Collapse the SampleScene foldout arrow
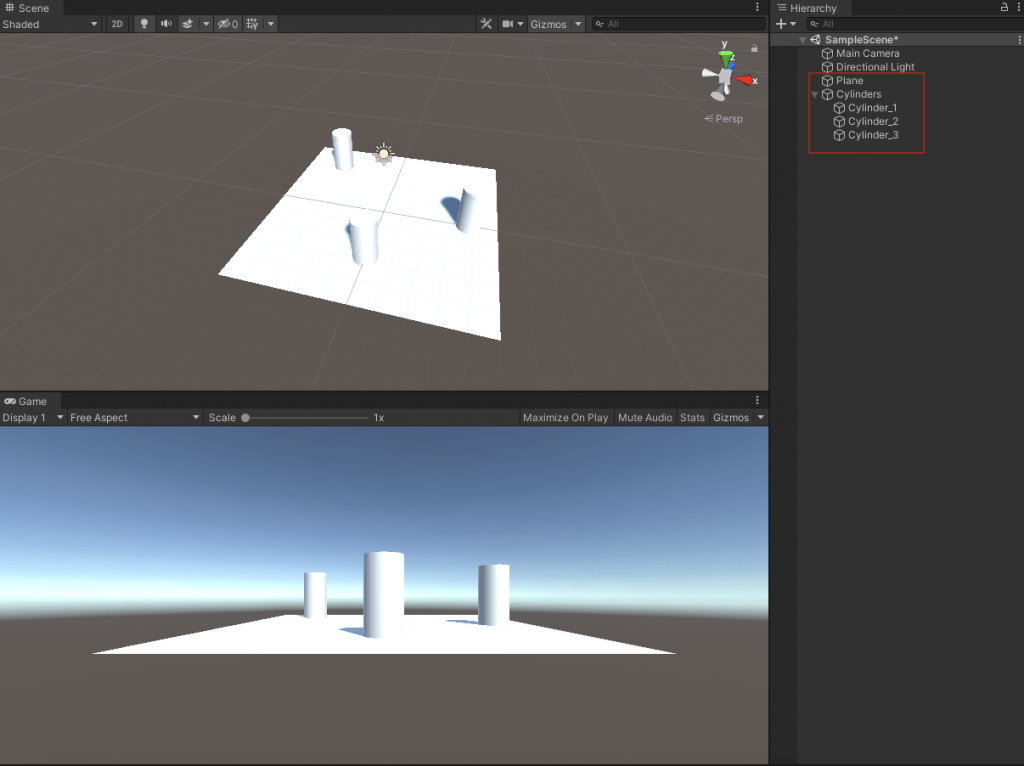The width and height of the screenshot is (1024, 766). pos(803,40)
